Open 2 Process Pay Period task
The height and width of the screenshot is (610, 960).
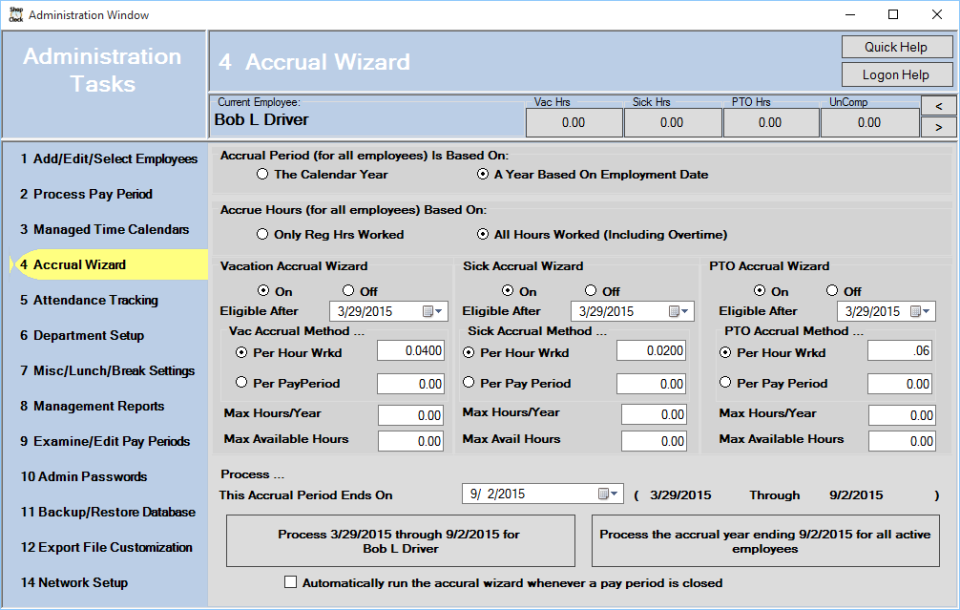pyautogui.click(x=86, y=194)
